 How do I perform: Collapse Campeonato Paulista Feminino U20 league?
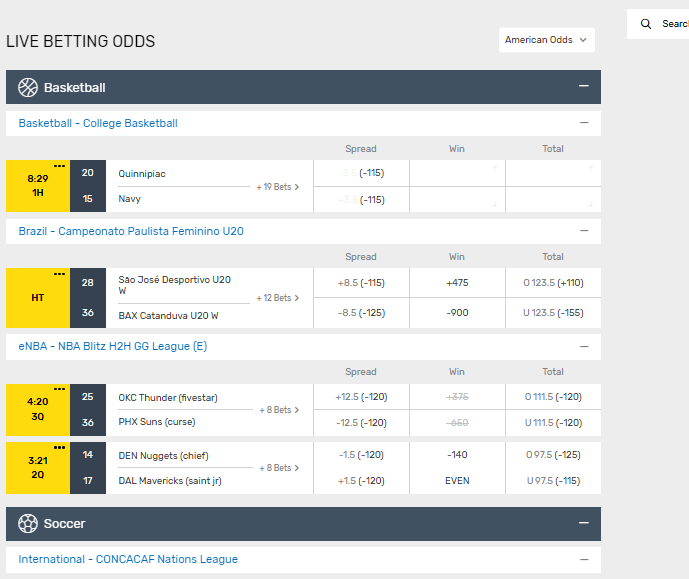(x=584, y=231)
